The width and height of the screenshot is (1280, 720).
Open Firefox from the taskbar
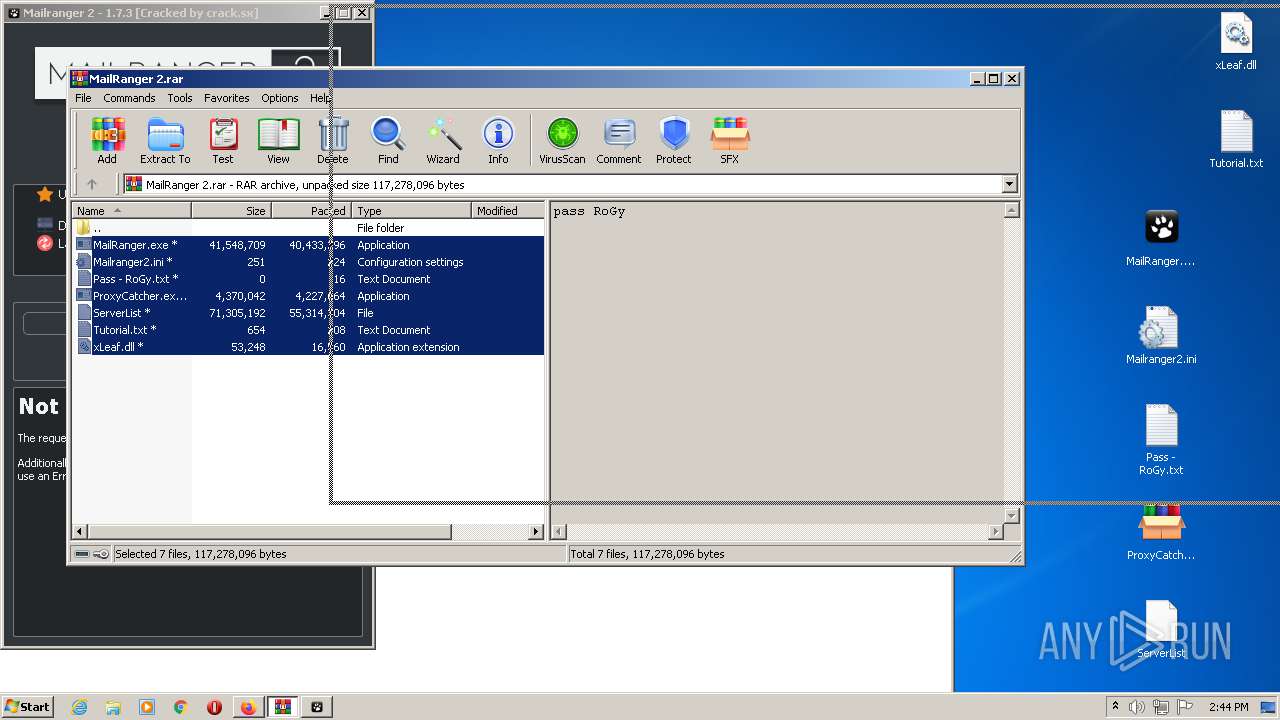coord(248,707)
